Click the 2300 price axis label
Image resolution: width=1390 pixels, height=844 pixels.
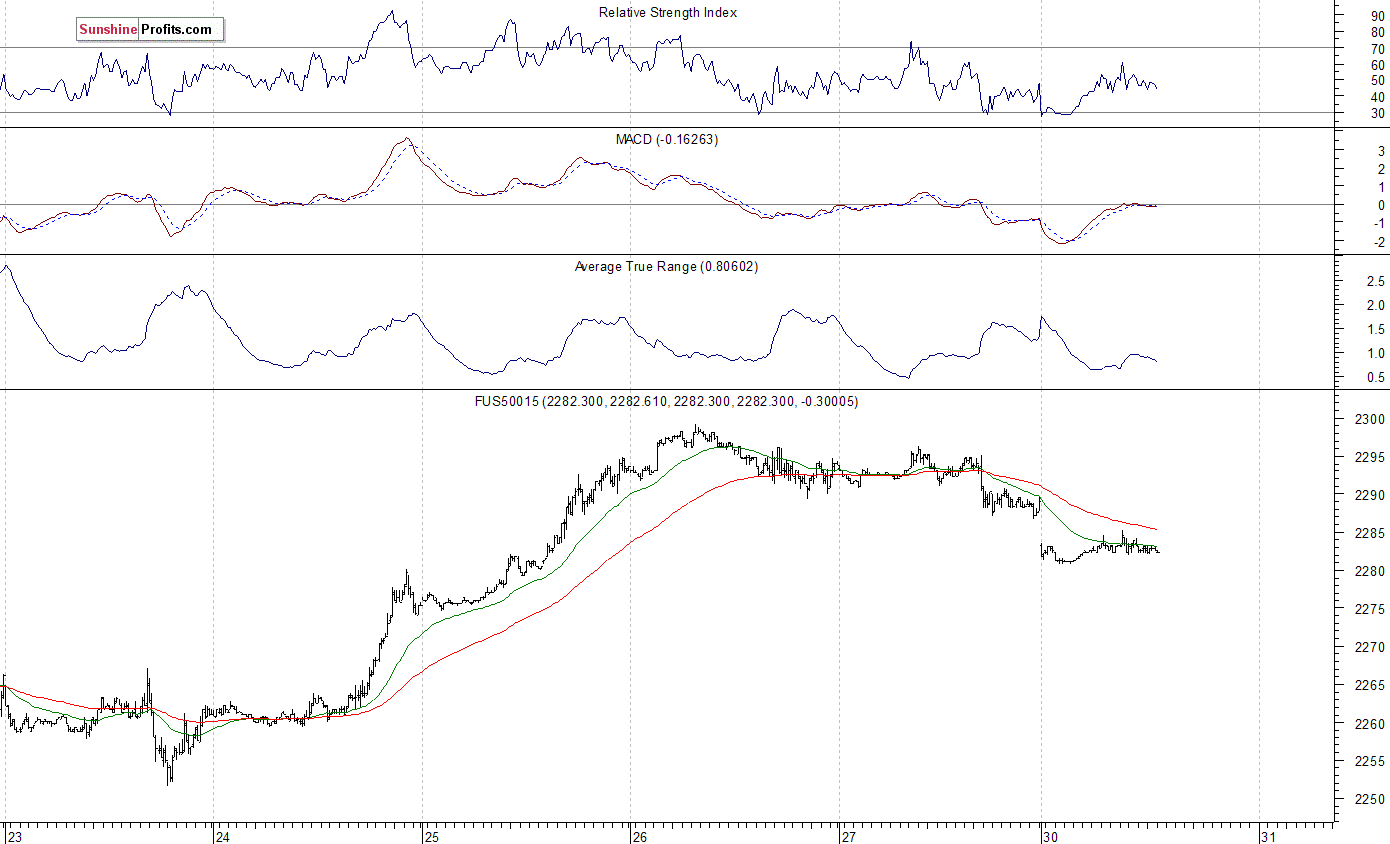tap(1369, 419)
